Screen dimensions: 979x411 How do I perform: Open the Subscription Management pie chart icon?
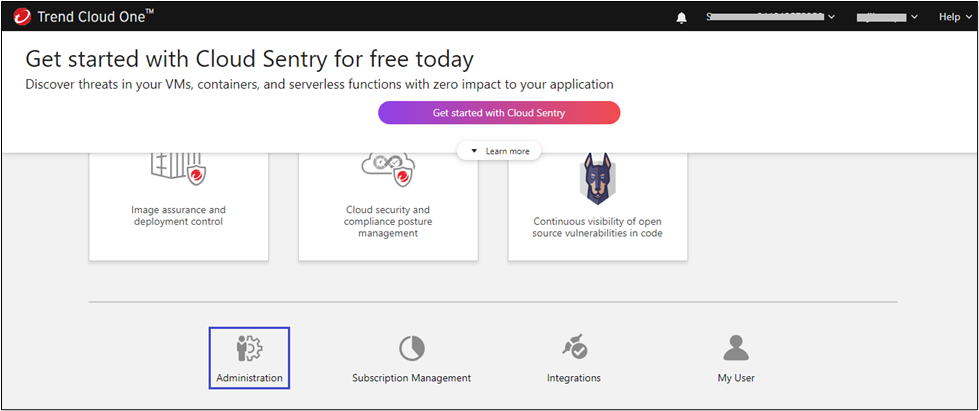point(411,348)
